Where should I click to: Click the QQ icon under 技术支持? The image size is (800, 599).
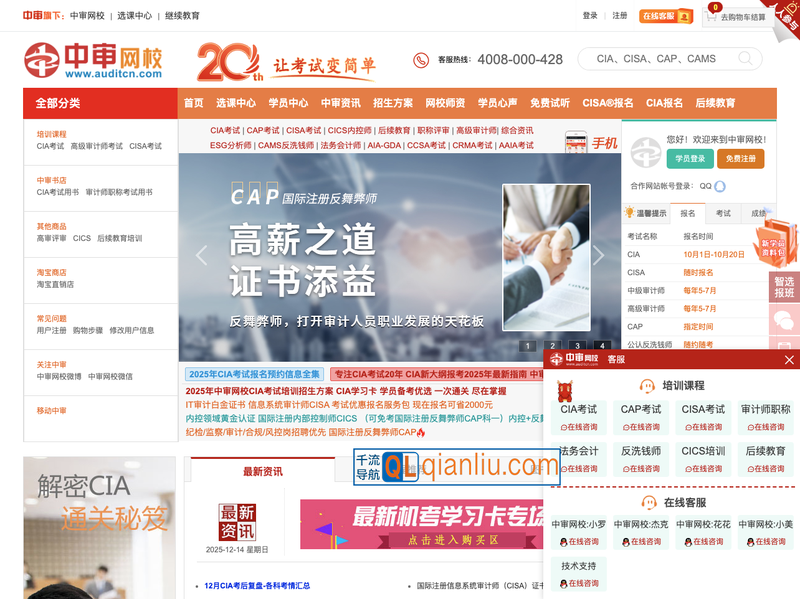tap(564, 583)
